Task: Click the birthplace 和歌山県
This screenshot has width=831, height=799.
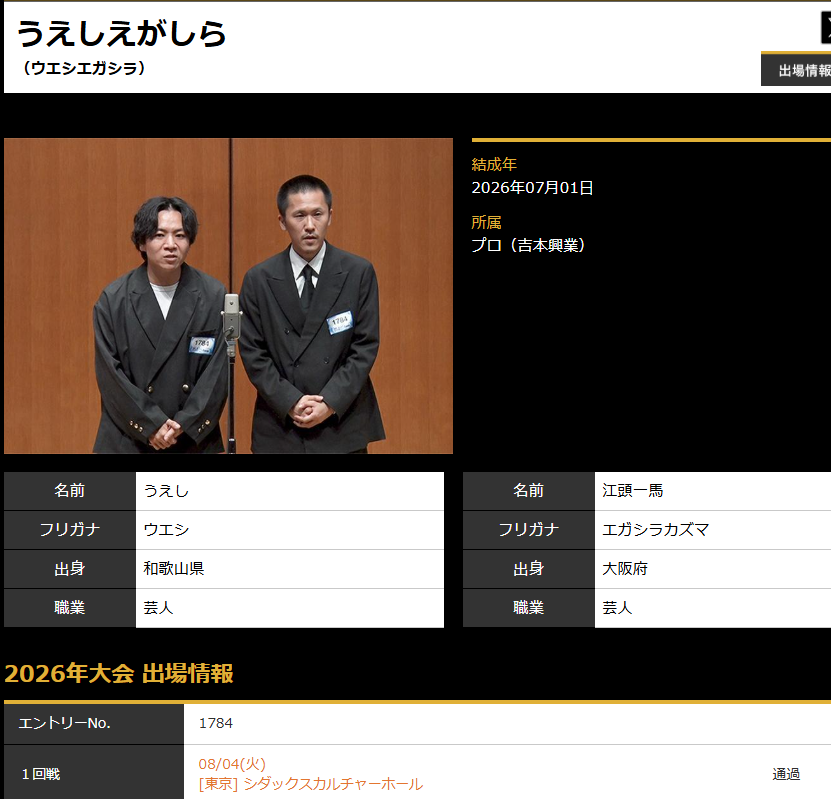Action: (174, 569)
